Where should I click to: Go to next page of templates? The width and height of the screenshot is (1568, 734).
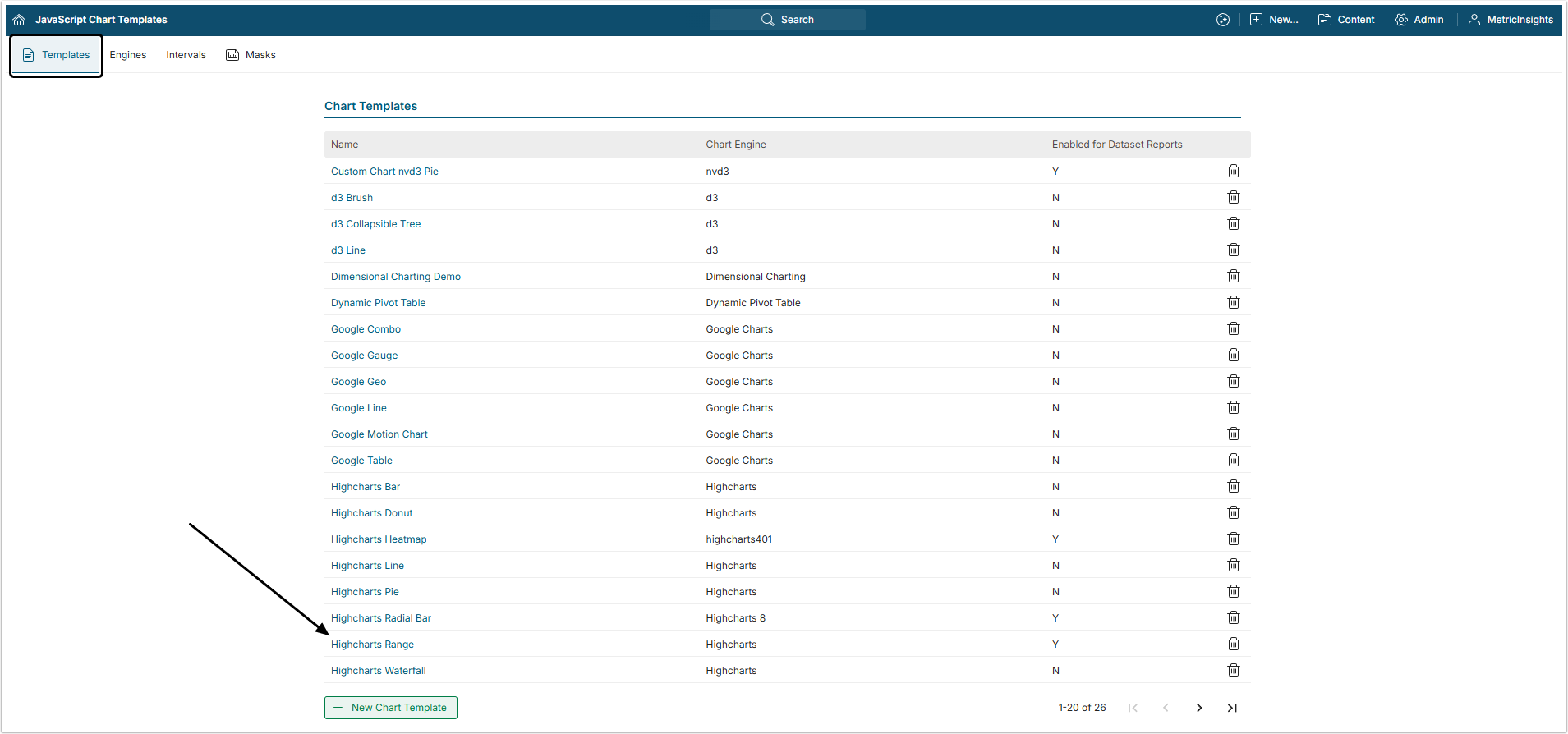(1199, 708)
